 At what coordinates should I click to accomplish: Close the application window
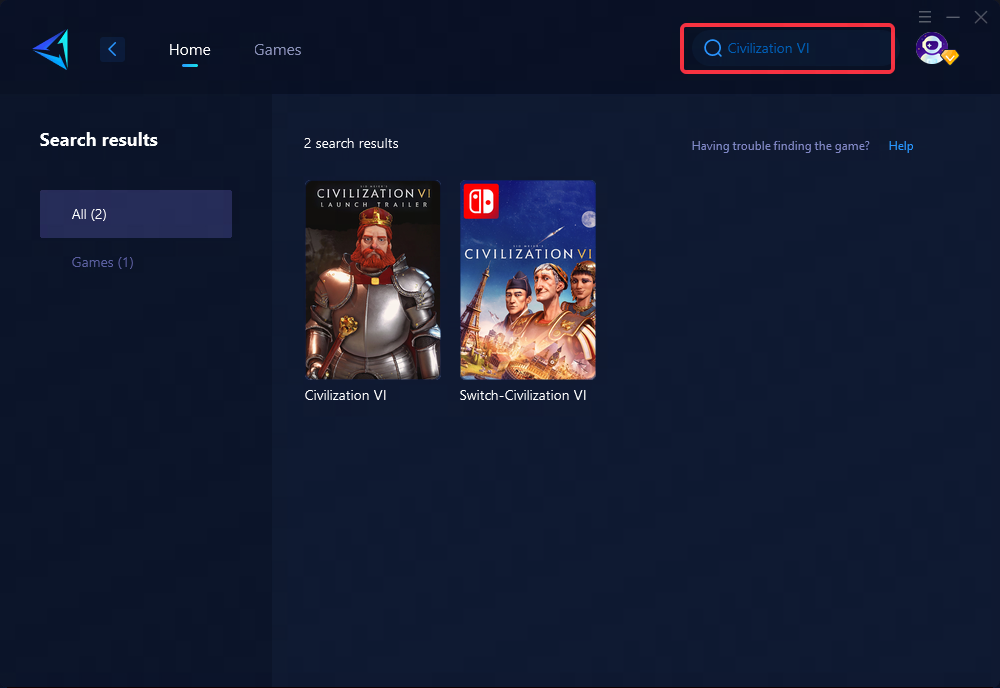click(981, 17)
